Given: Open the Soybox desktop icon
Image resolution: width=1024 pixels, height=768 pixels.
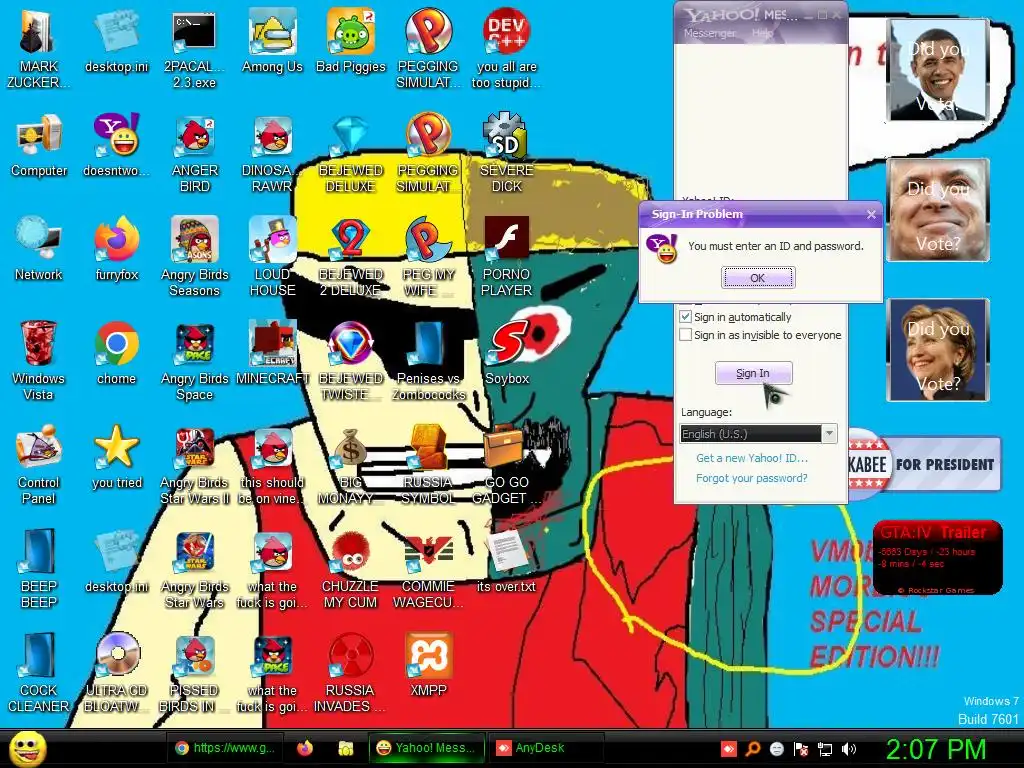Looking at the screenshot, I should tap(507, 353).
